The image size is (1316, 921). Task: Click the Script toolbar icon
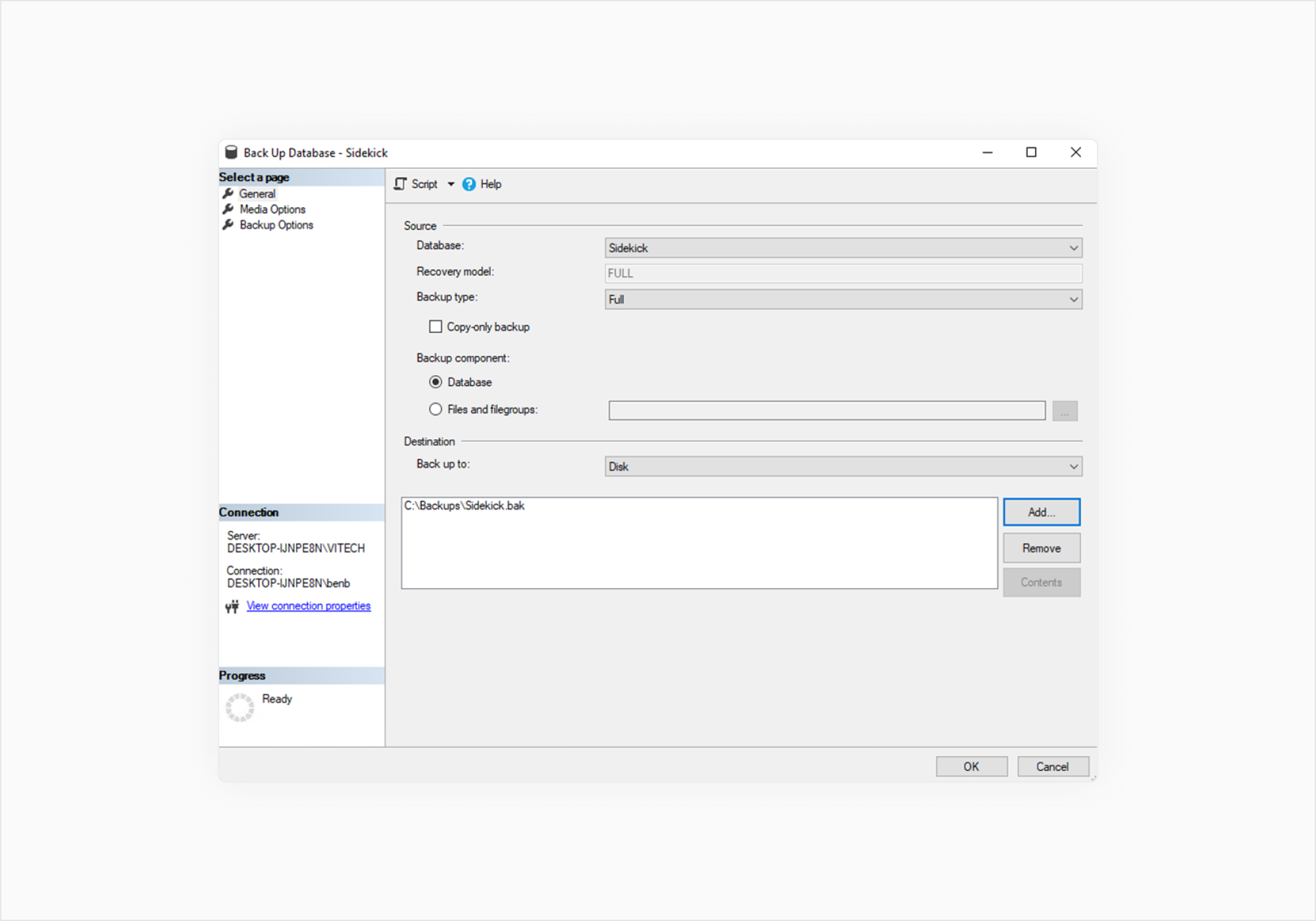point(400,184)
